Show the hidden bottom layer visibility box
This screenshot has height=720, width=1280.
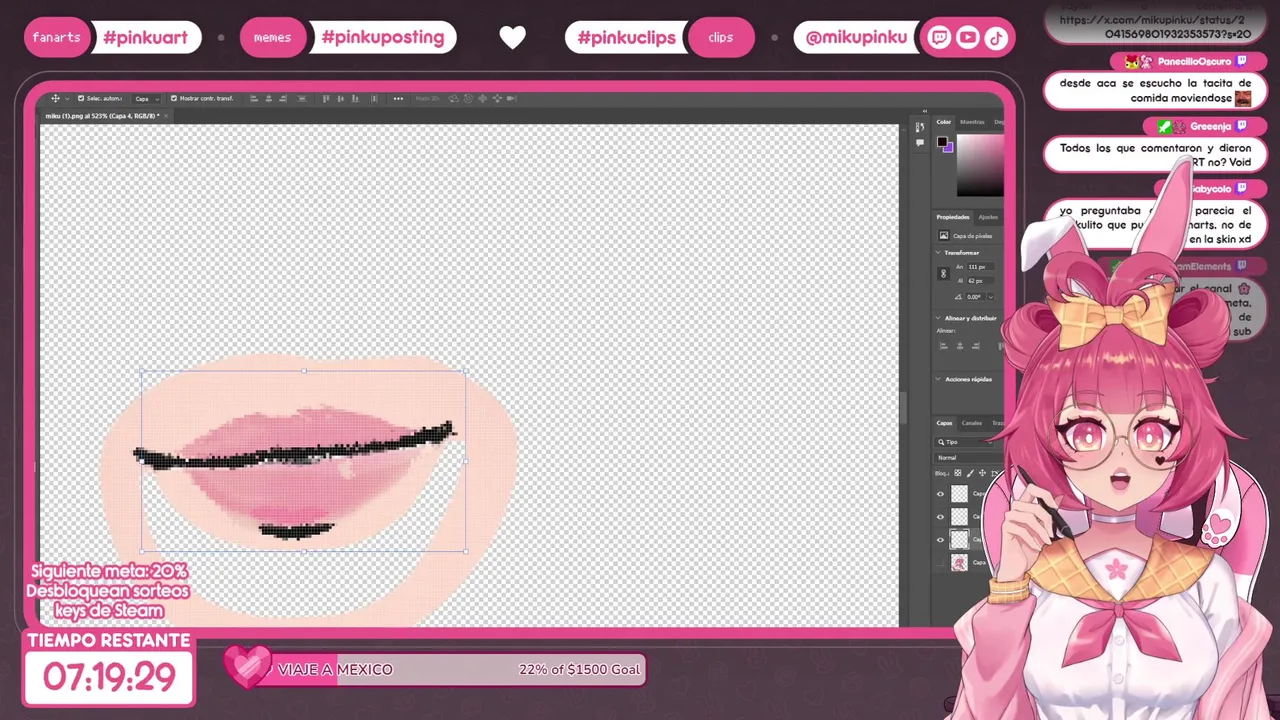940,562
